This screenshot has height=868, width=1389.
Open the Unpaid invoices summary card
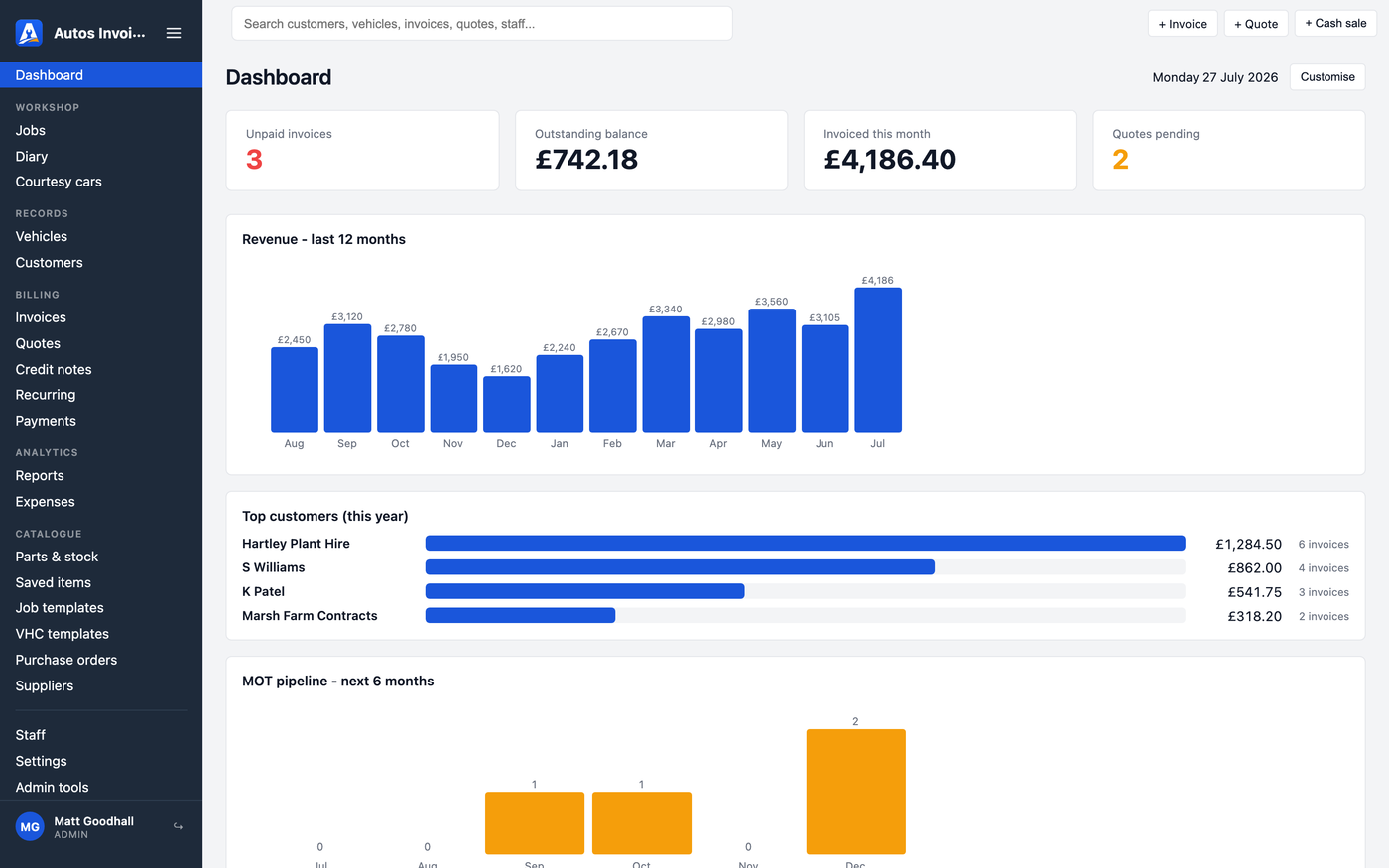[362, 151]
